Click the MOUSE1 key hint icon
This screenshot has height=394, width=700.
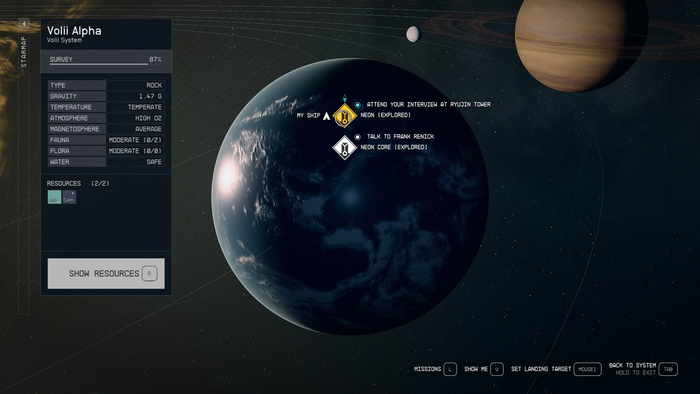pos(587,369)
